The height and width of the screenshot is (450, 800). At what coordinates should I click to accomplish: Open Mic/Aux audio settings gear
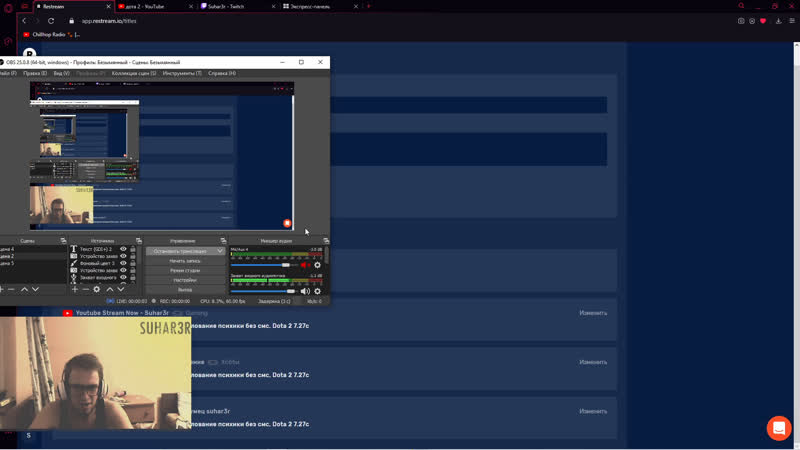[x=318, y=265]
